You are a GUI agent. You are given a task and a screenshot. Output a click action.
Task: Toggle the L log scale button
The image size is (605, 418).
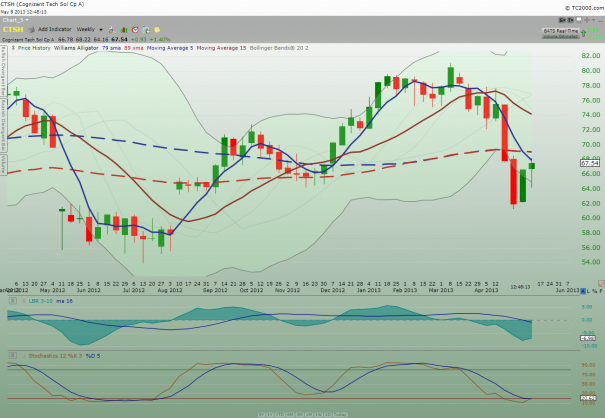588,291
